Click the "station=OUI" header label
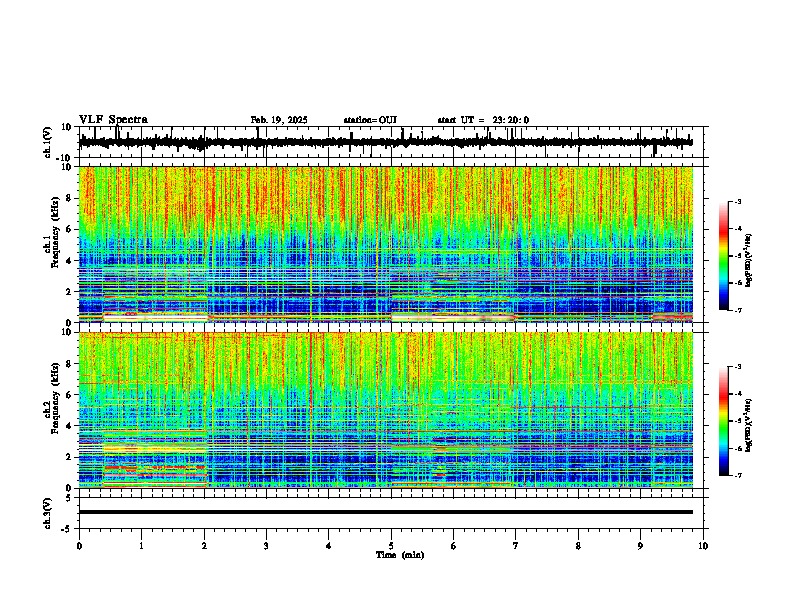 pyautogui.click(x=370, y=120)
